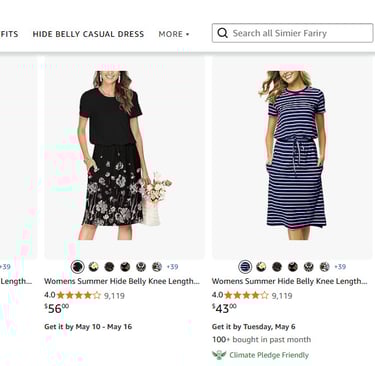Select first black swatch under floral dress

coord(78,266)
